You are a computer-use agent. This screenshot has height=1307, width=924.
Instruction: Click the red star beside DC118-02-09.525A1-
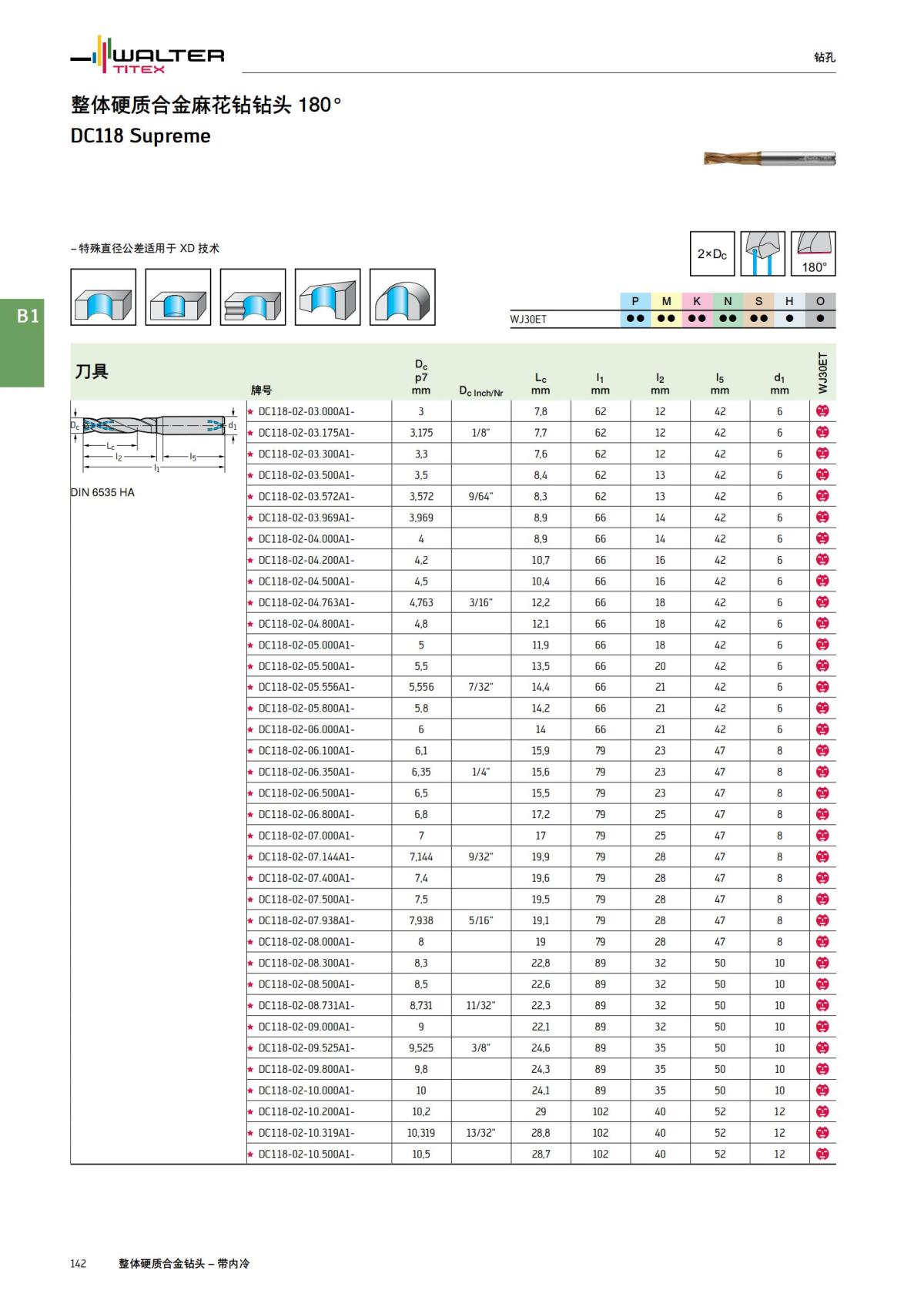click(x=250, y=1047)
